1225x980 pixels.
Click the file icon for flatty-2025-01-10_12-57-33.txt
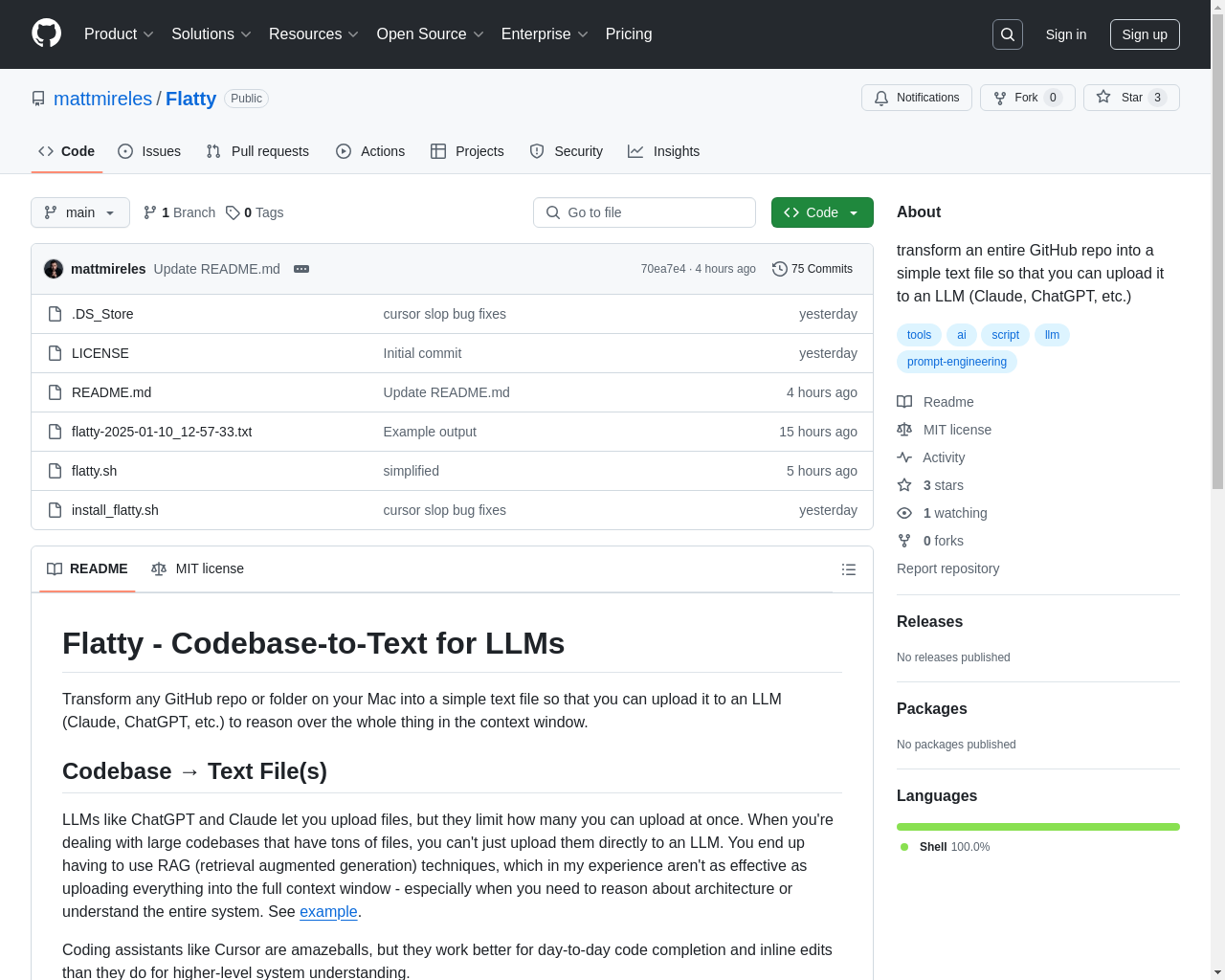(56, 432)
